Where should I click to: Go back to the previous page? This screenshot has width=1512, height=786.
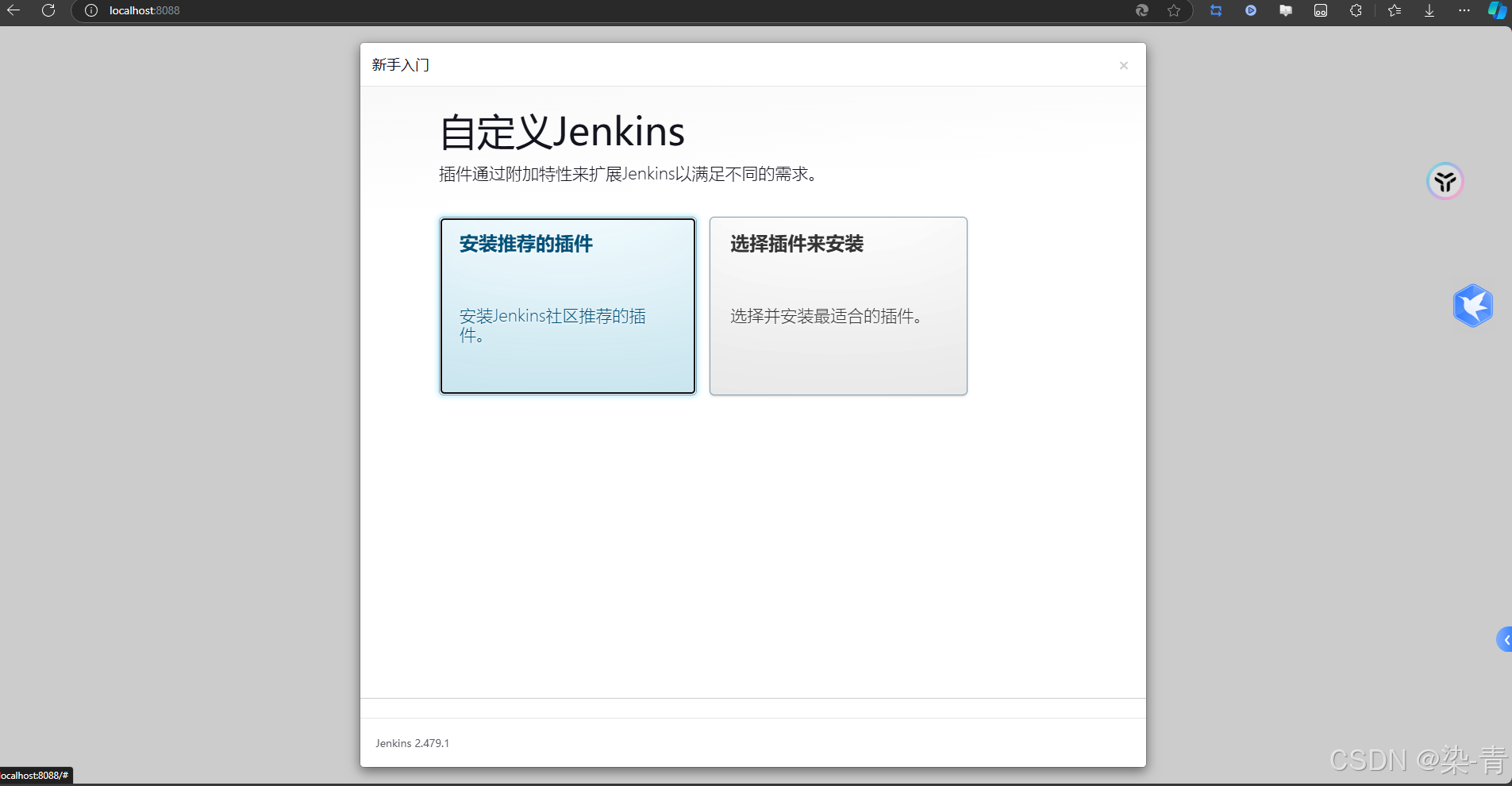pos(13,10)
